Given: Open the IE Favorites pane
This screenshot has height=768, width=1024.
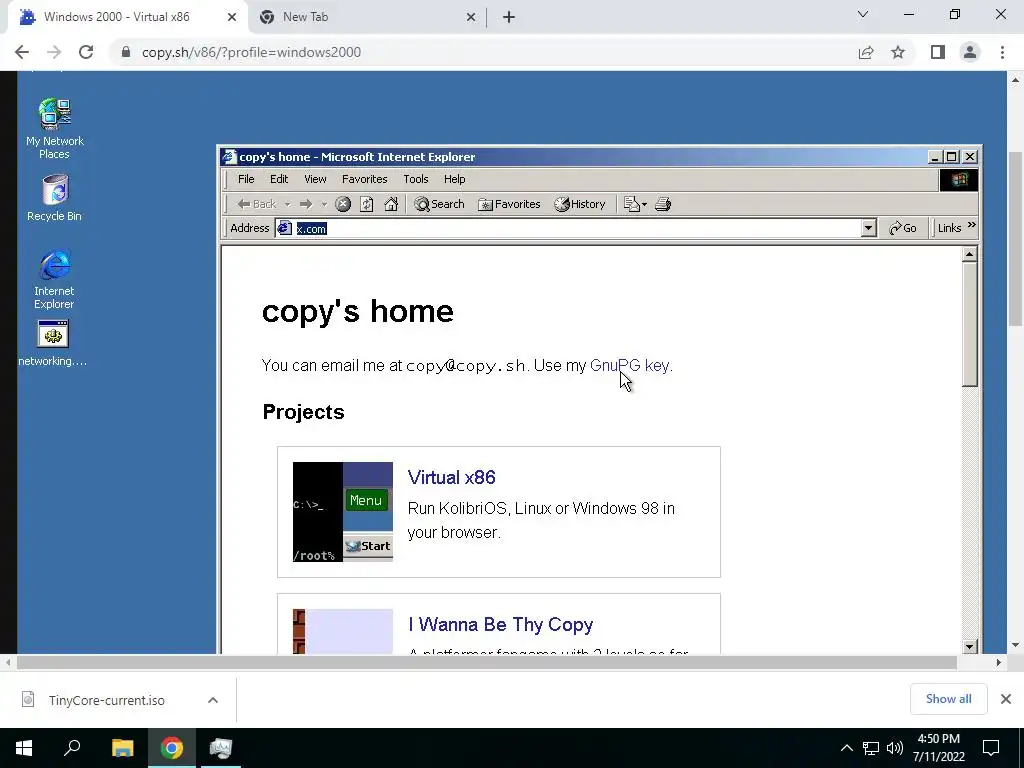Looking at the screenshot, I should click(x=509, y=204).
